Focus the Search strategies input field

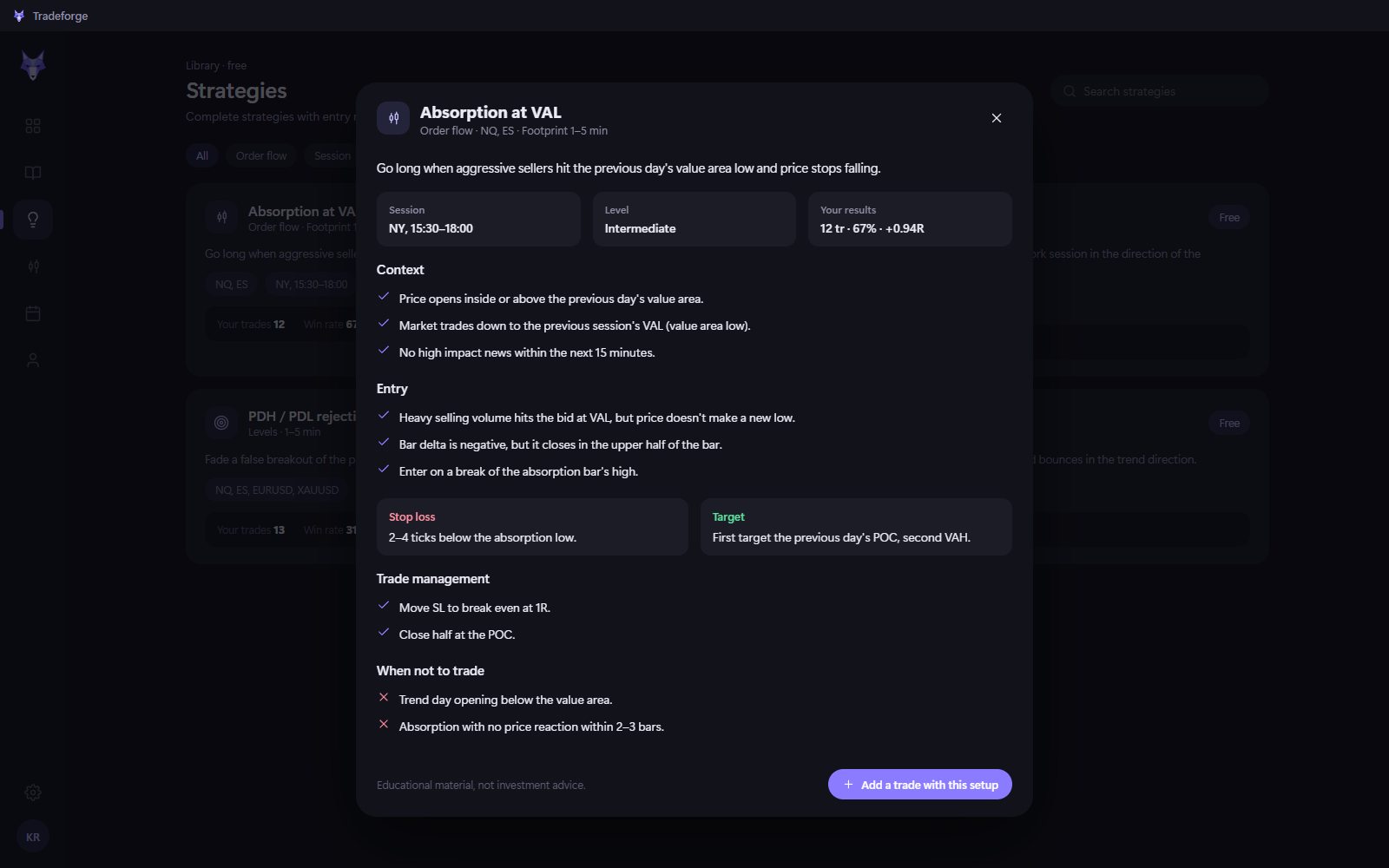pos(1160,91)
